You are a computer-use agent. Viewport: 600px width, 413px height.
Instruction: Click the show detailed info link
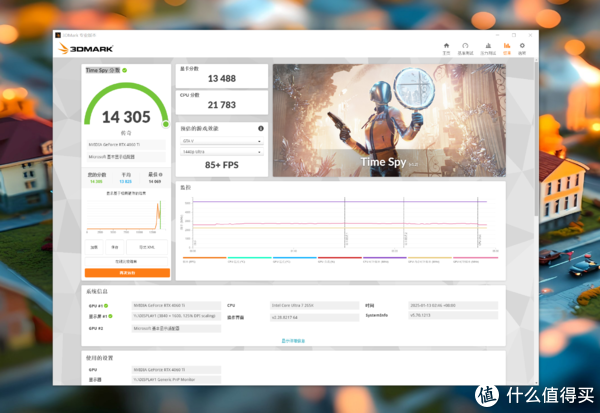(298, 340)
